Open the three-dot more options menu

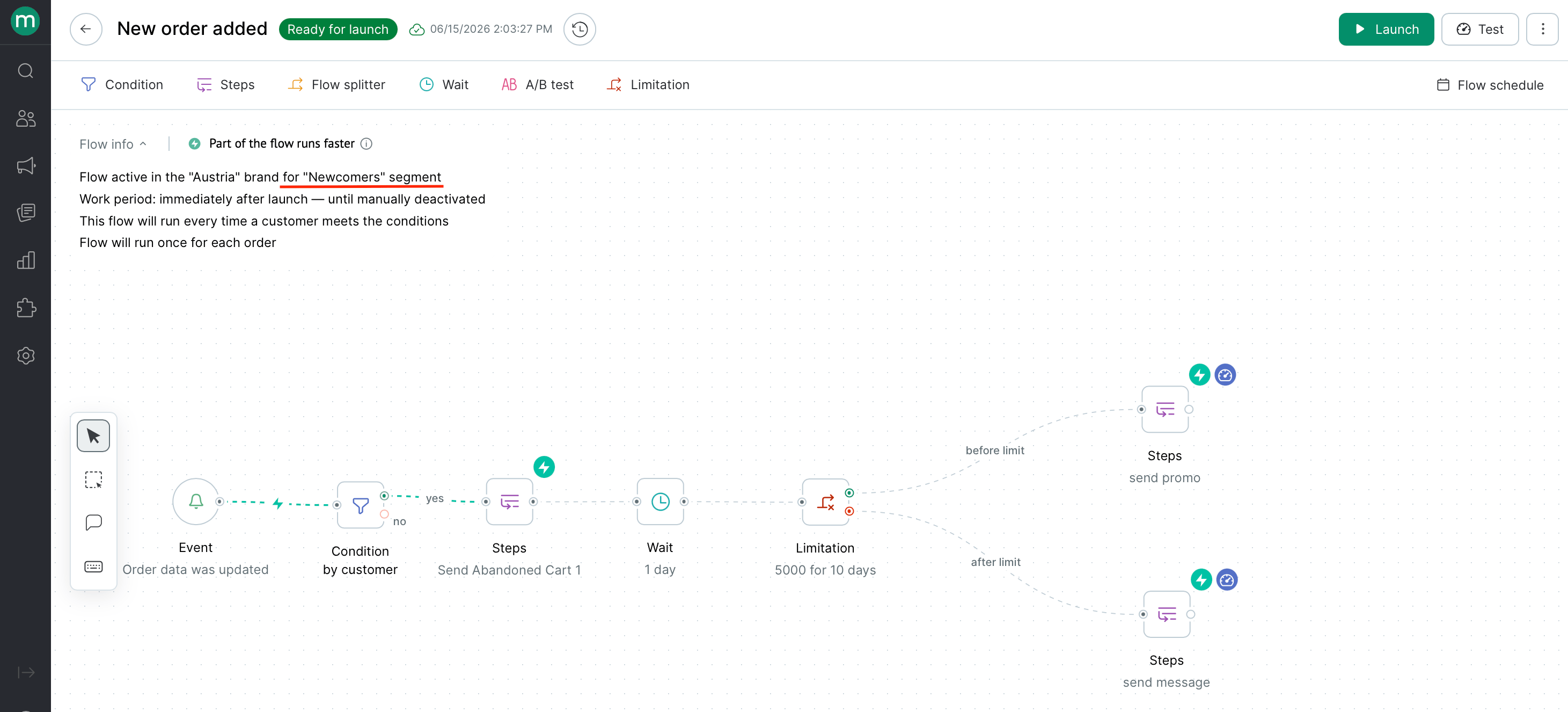coord(1542,29)
